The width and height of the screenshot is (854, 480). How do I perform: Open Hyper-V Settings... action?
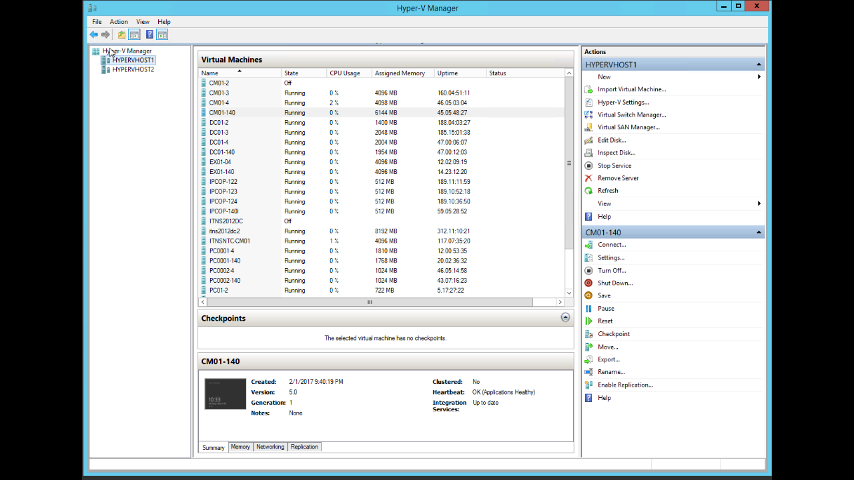[x=623, y=102]
